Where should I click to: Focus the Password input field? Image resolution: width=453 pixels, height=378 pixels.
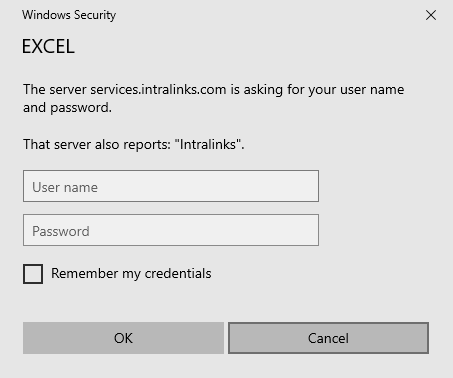(x=171, y=230)
